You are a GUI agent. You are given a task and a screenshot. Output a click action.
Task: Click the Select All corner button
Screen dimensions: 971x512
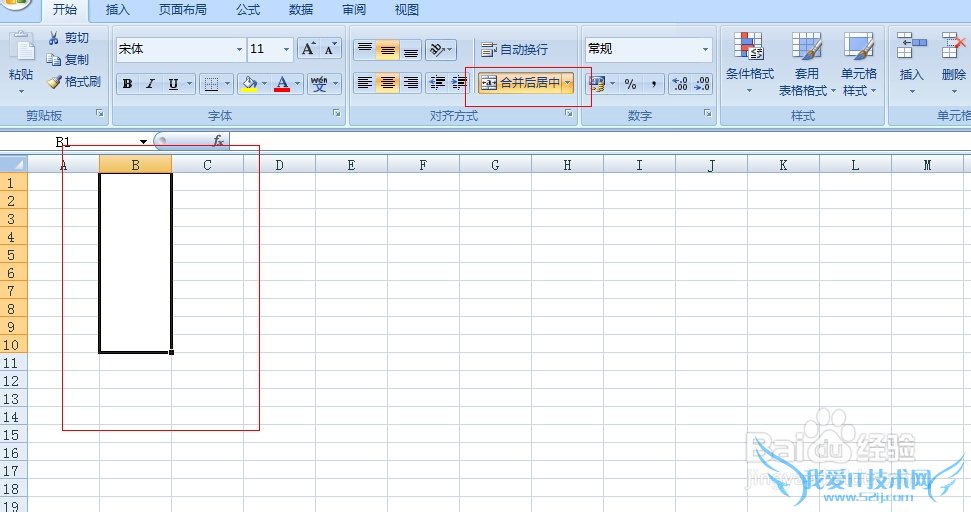pyautogui.click(x=14, y=165)
